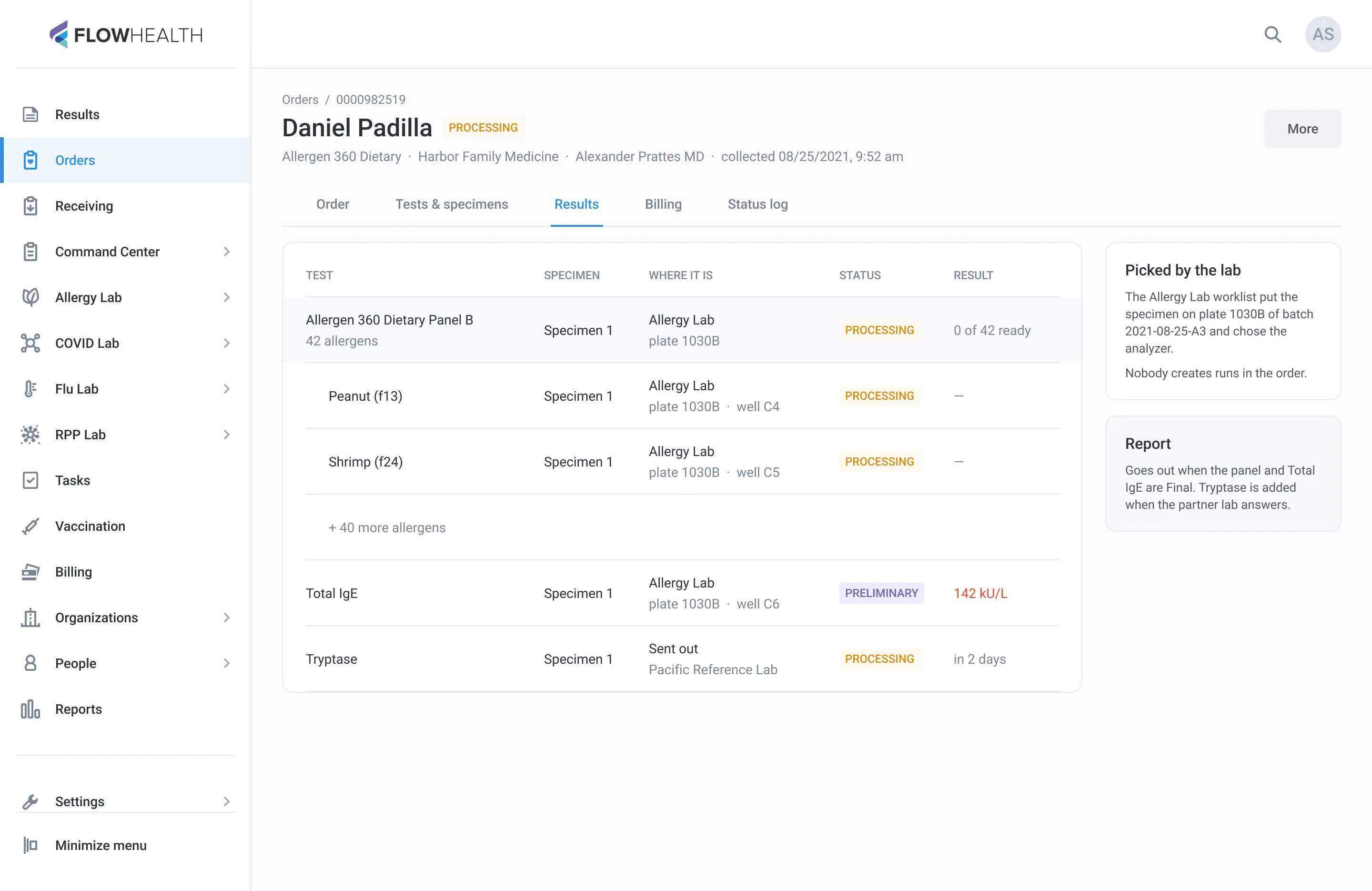Click the Receiving clipboard icon
The width and height of the screenshot is (1372, 891).
30,206
